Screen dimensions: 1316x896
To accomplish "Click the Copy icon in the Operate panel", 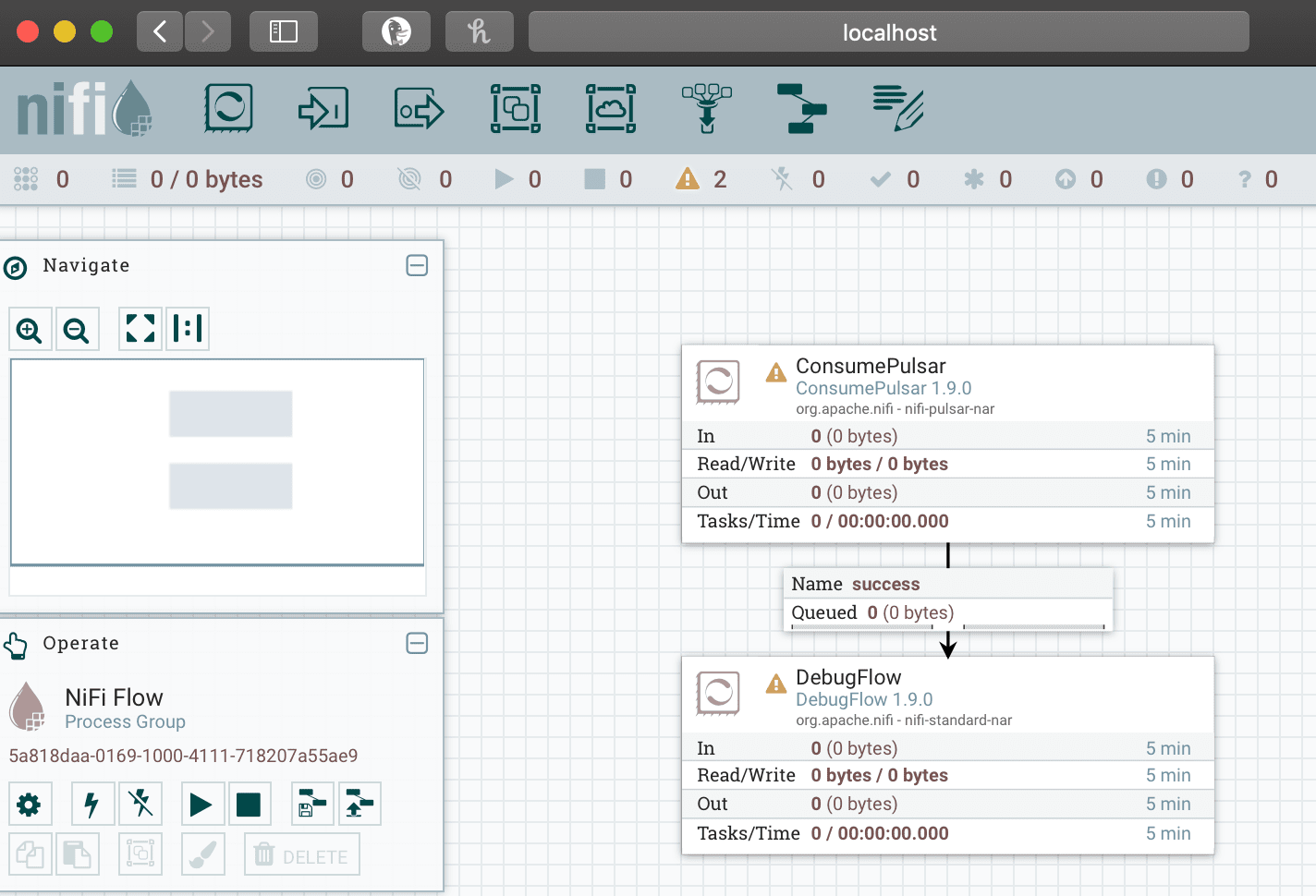I will (30, 854).
